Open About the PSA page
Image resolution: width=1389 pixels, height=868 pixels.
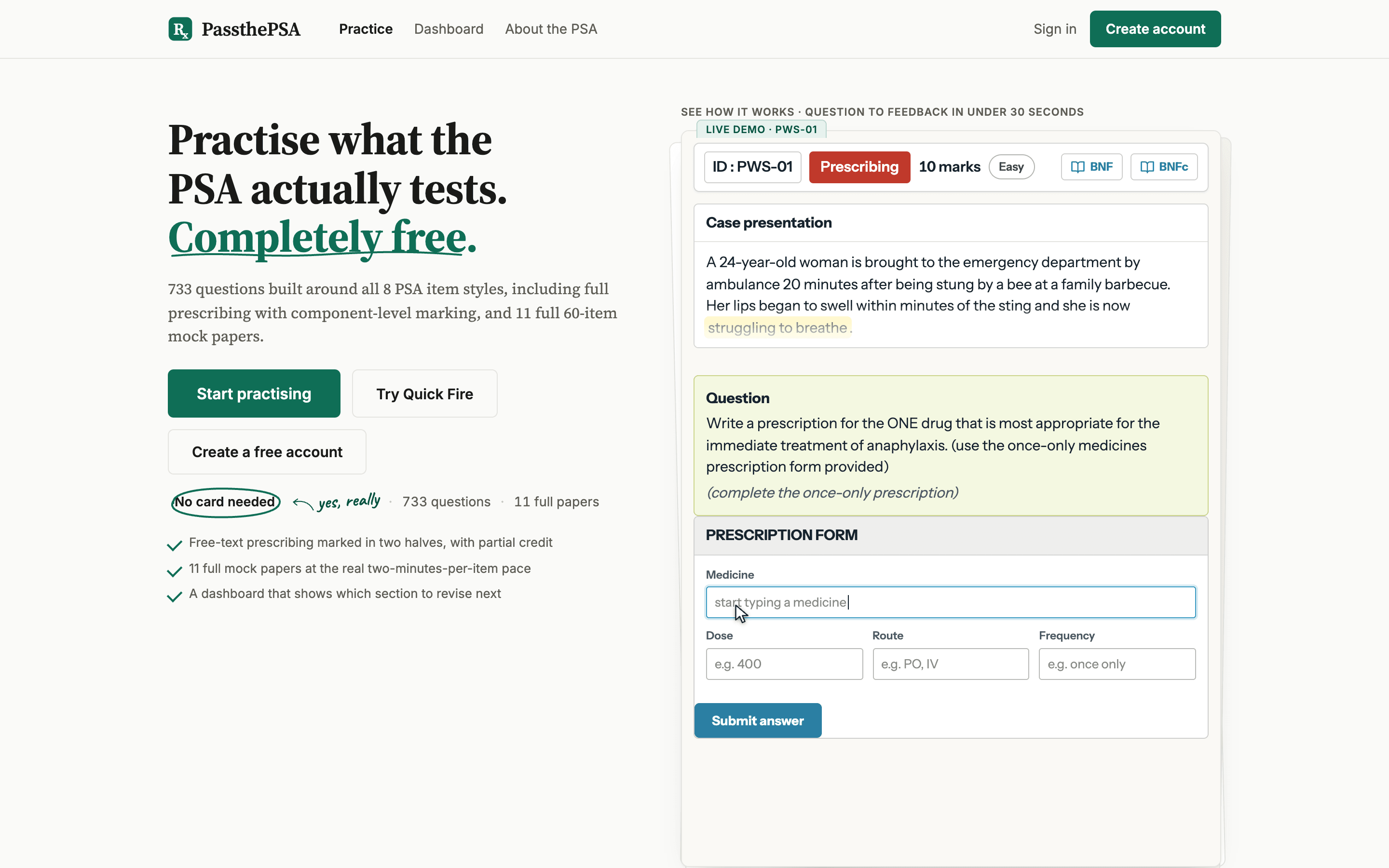point(551,29)
